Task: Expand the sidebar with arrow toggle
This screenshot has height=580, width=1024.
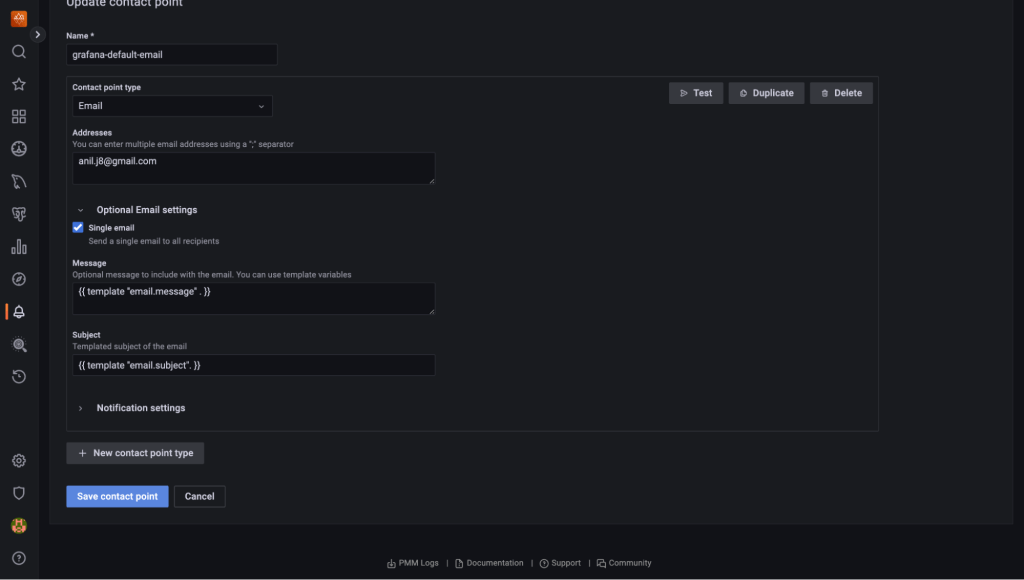Action: click(x=38, y=34)
